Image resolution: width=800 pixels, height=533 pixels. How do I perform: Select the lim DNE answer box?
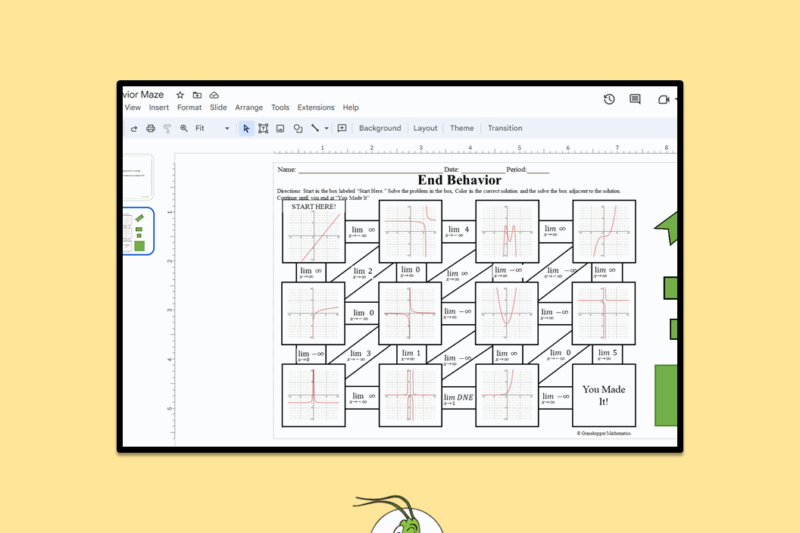[458, 398]
